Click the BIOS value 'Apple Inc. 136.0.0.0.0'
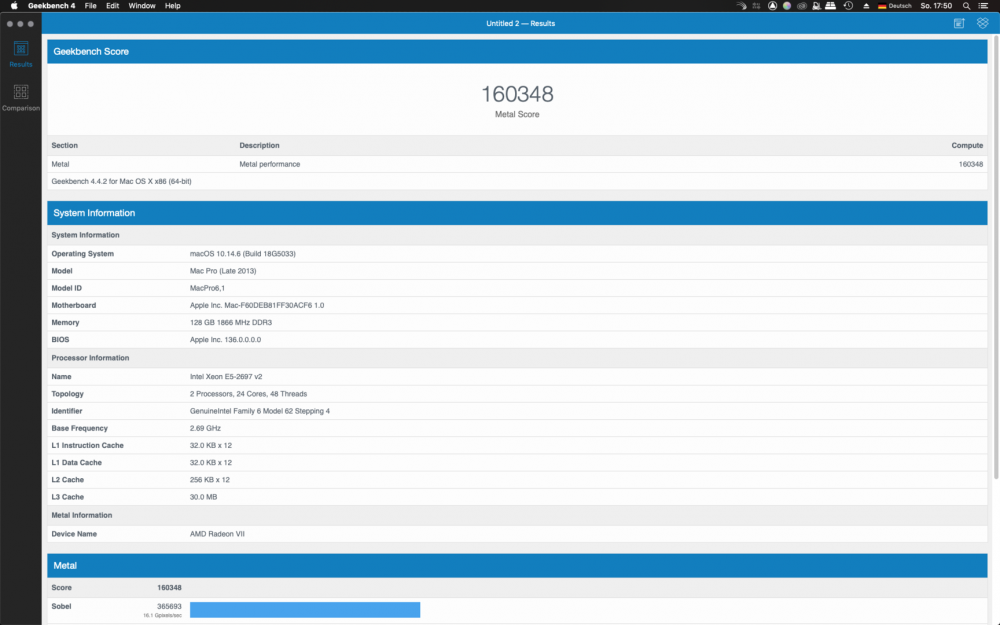1000x625 pixels. [x=225, y=340]
